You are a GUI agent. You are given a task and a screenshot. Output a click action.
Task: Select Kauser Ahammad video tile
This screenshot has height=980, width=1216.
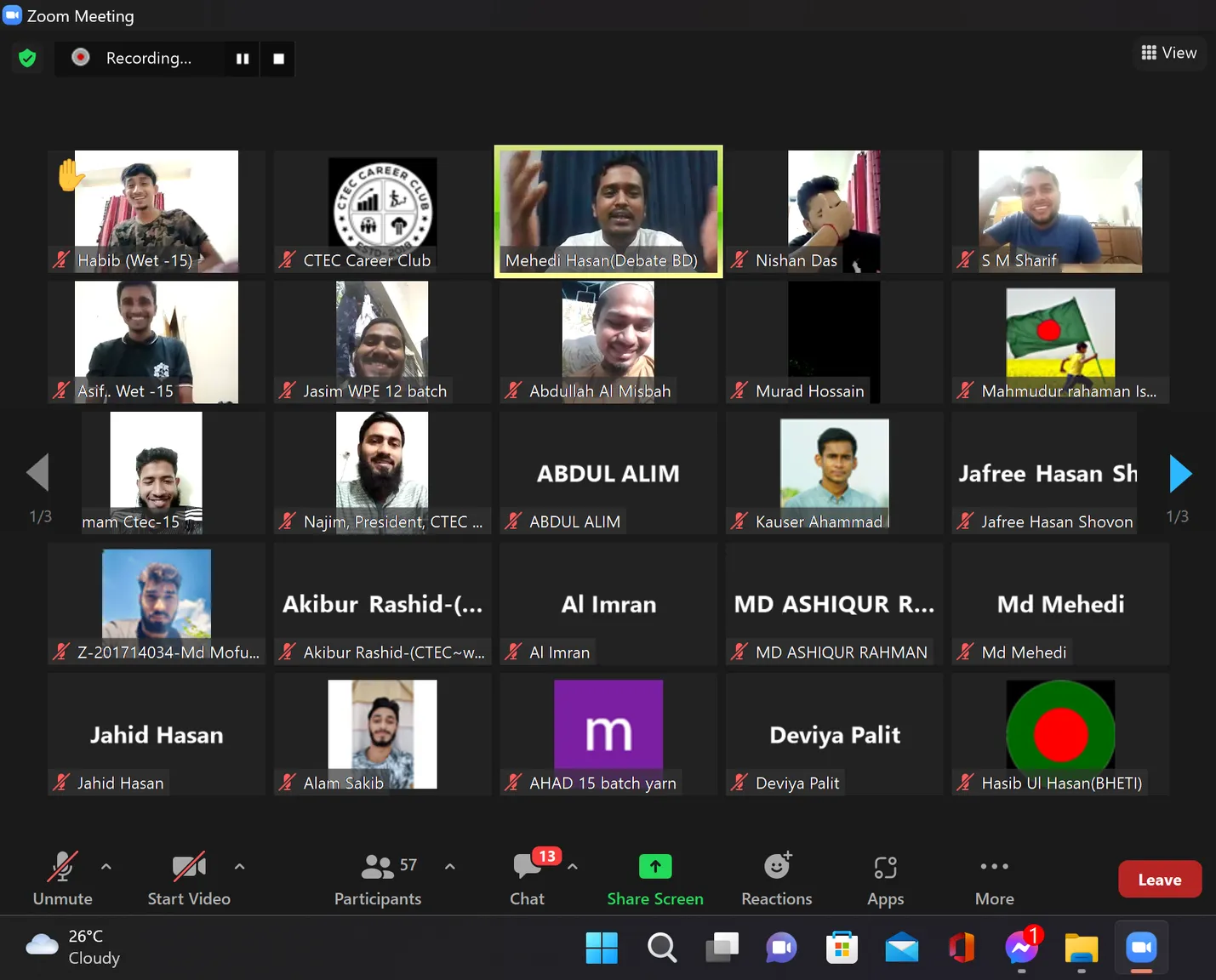[835, 473]
